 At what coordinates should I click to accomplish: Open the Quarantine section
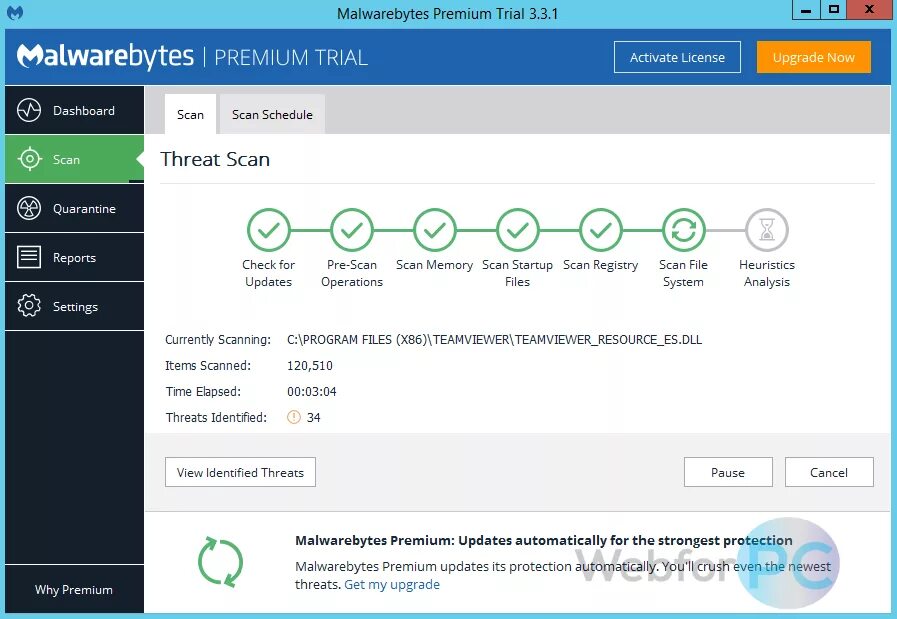(74, 208)
